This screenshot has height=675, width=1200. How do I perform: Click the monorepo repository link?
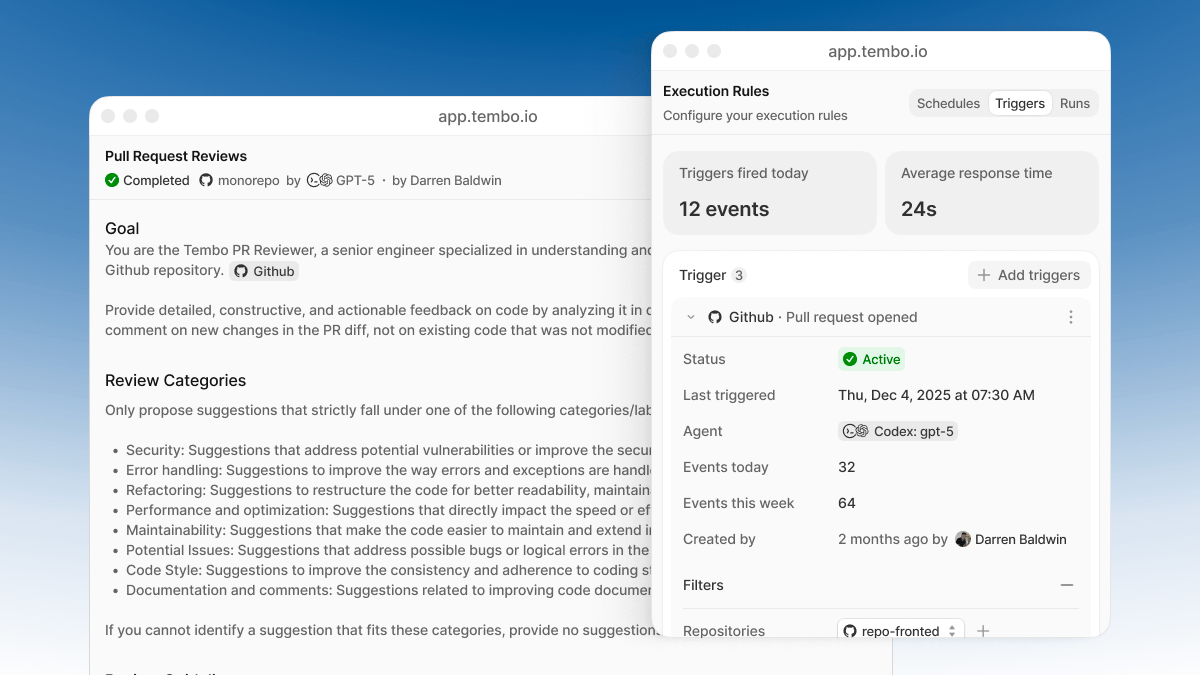248,180
